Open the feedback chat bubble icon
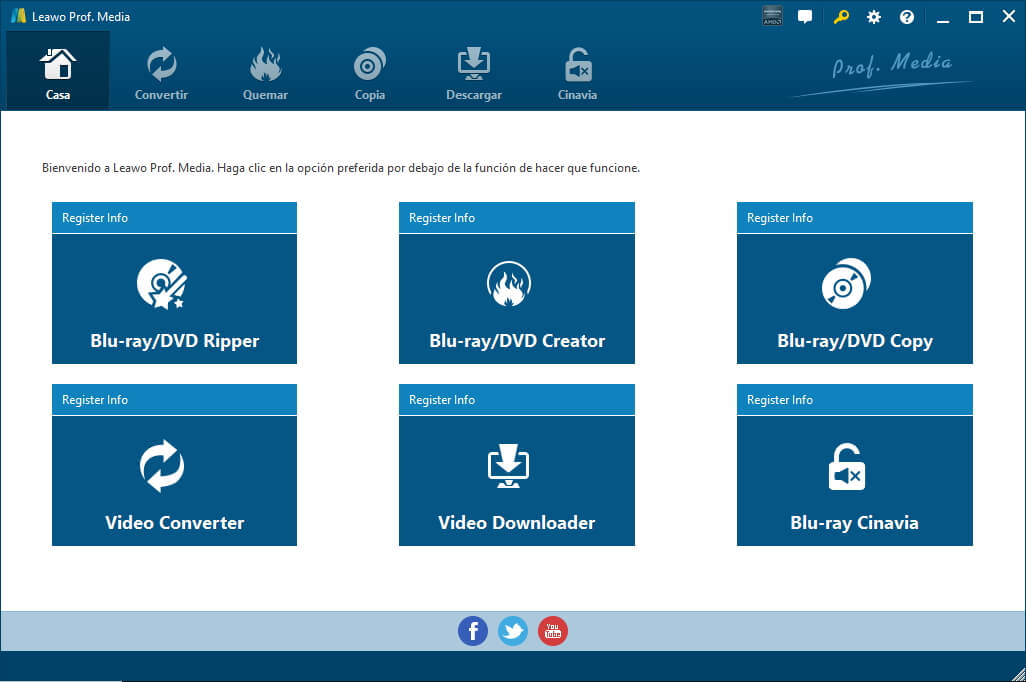Image resolution: width=1026 pixels, height=682 pixels. 805,17
